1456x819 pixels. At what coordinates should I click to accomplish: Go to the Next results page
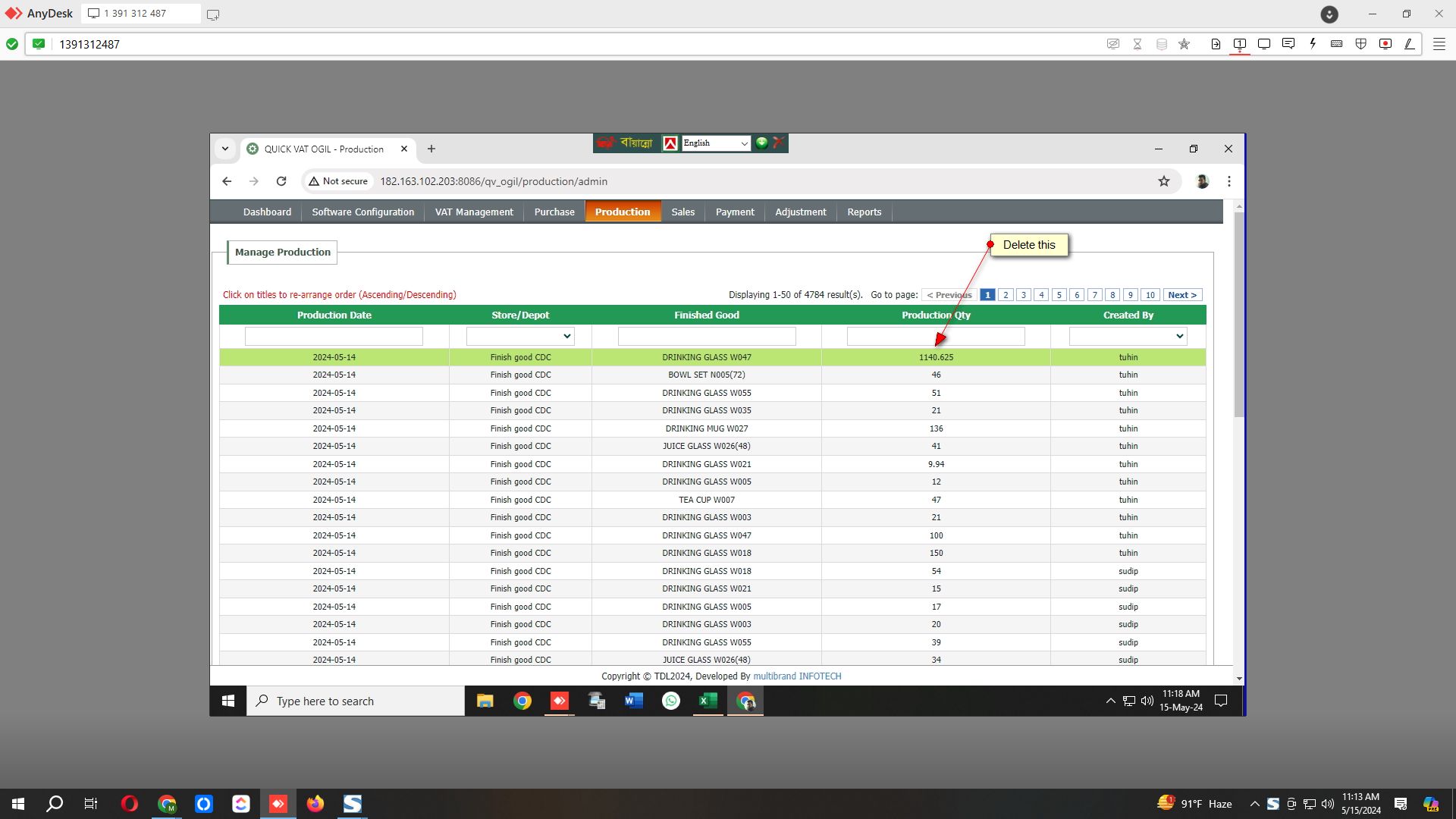click(1181, 295)
